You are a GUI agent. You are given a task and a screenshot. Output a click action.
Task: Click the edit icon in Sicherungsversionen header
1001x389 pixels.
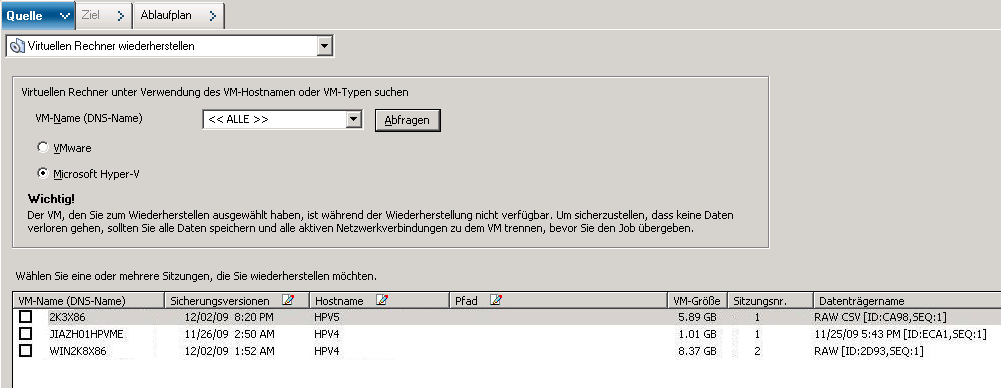click(288, 300)
